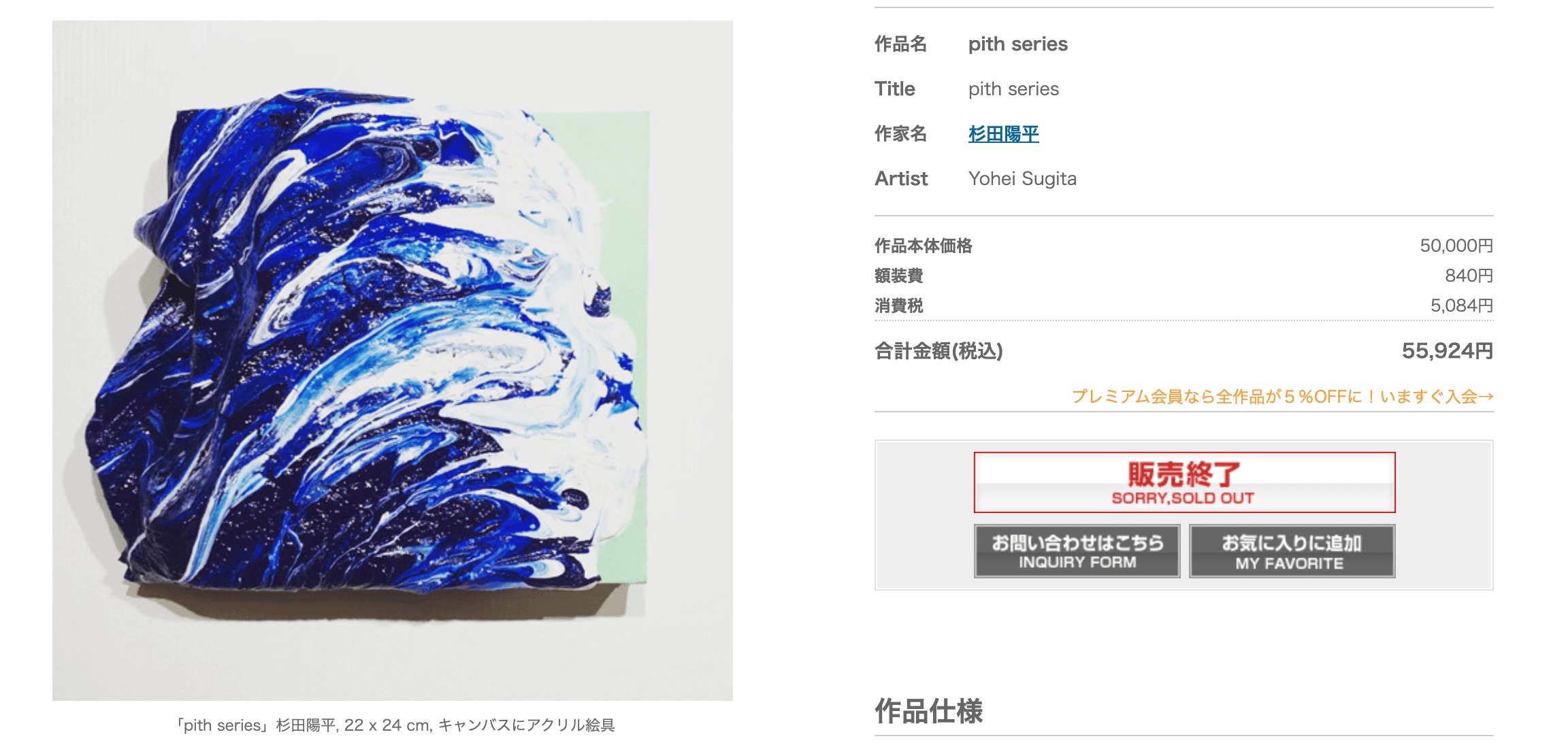Screen dimensions: 1568x743
Task: Click the 販売終了 SORRY, SOLD OUT button
Action: 1184,482
